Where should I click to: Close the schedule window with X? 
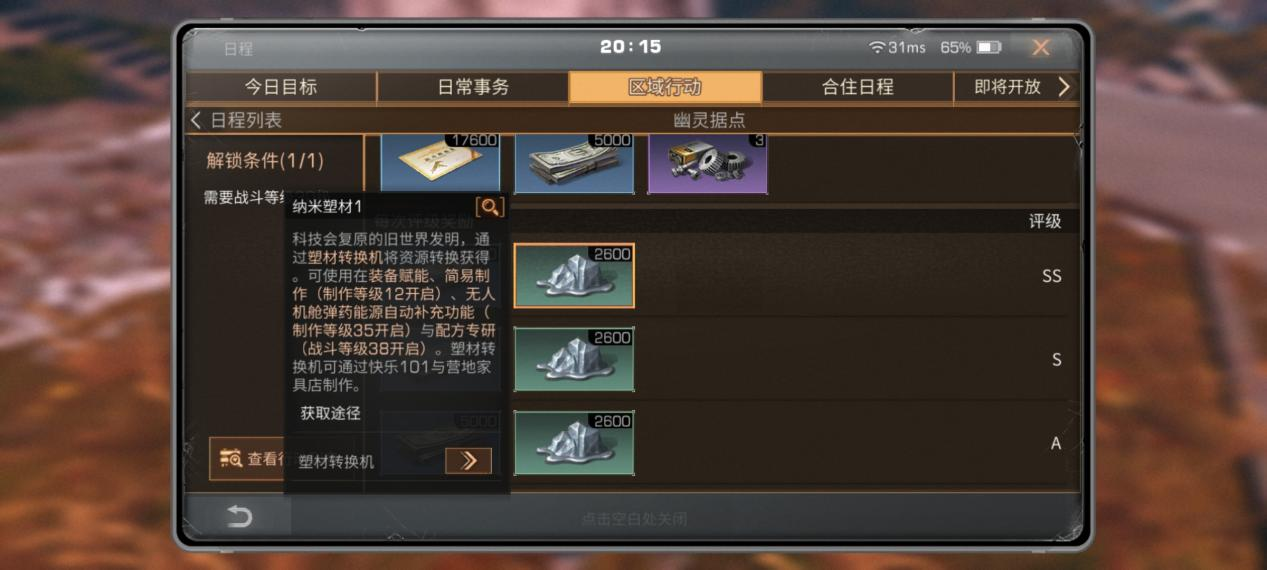coord(1041,47)
